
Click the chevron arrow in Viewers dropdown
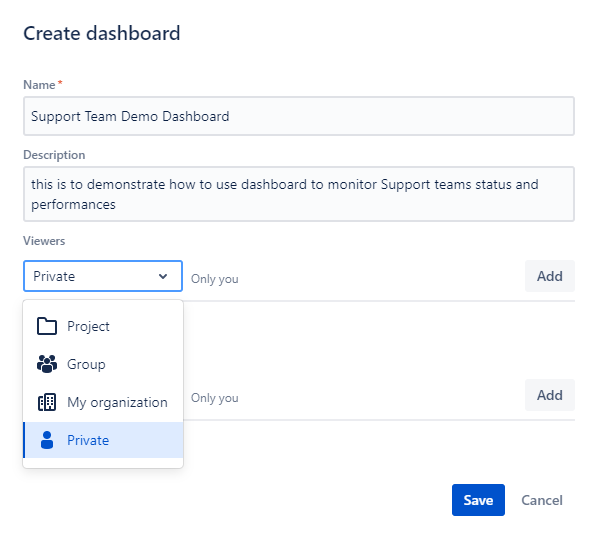point(163,276)
